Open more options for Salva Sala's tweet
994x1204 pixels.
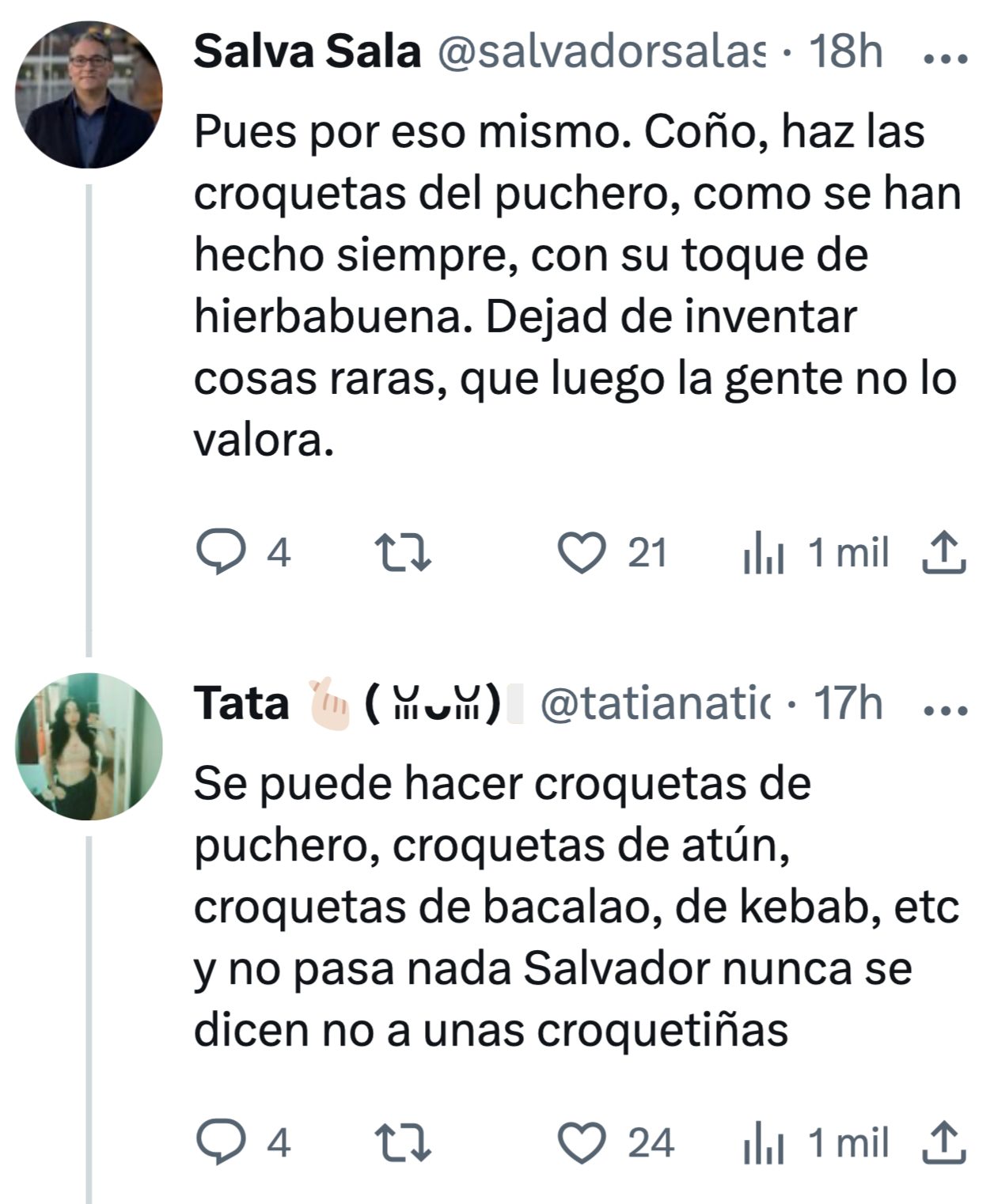(x=946, y=57)
